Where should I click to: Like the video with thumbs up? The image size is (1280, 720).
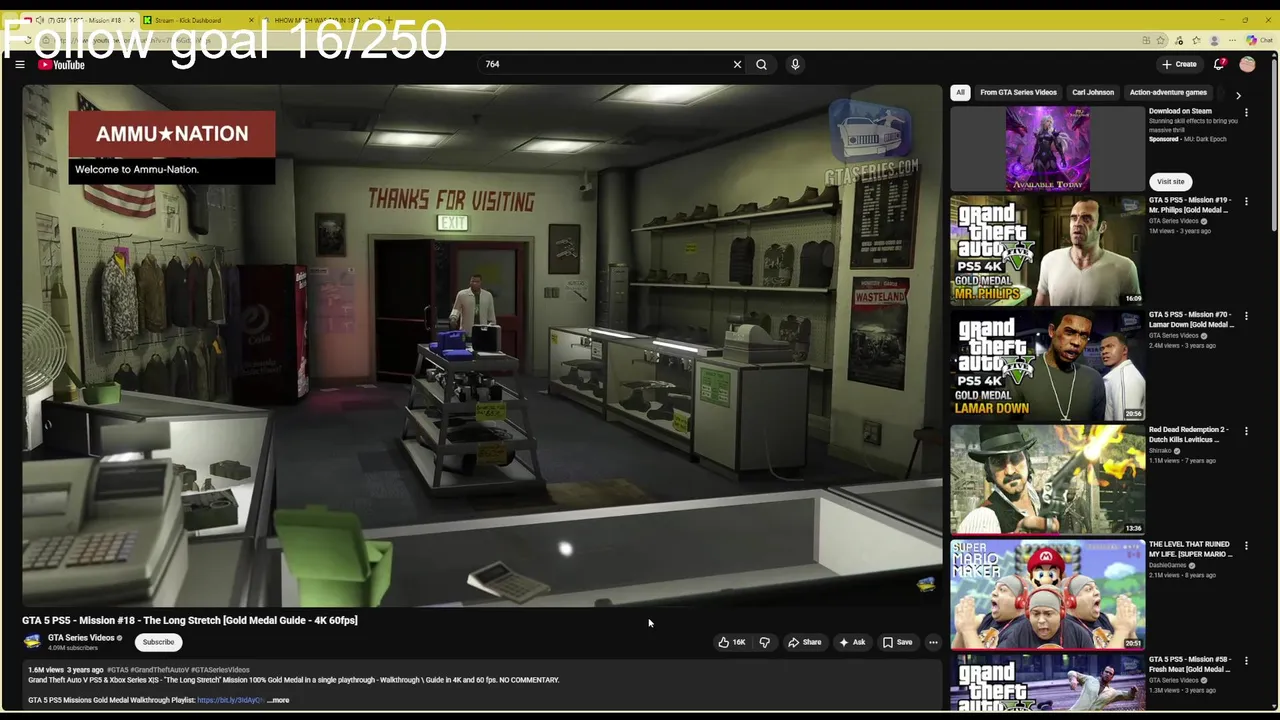tap(732, 642)
